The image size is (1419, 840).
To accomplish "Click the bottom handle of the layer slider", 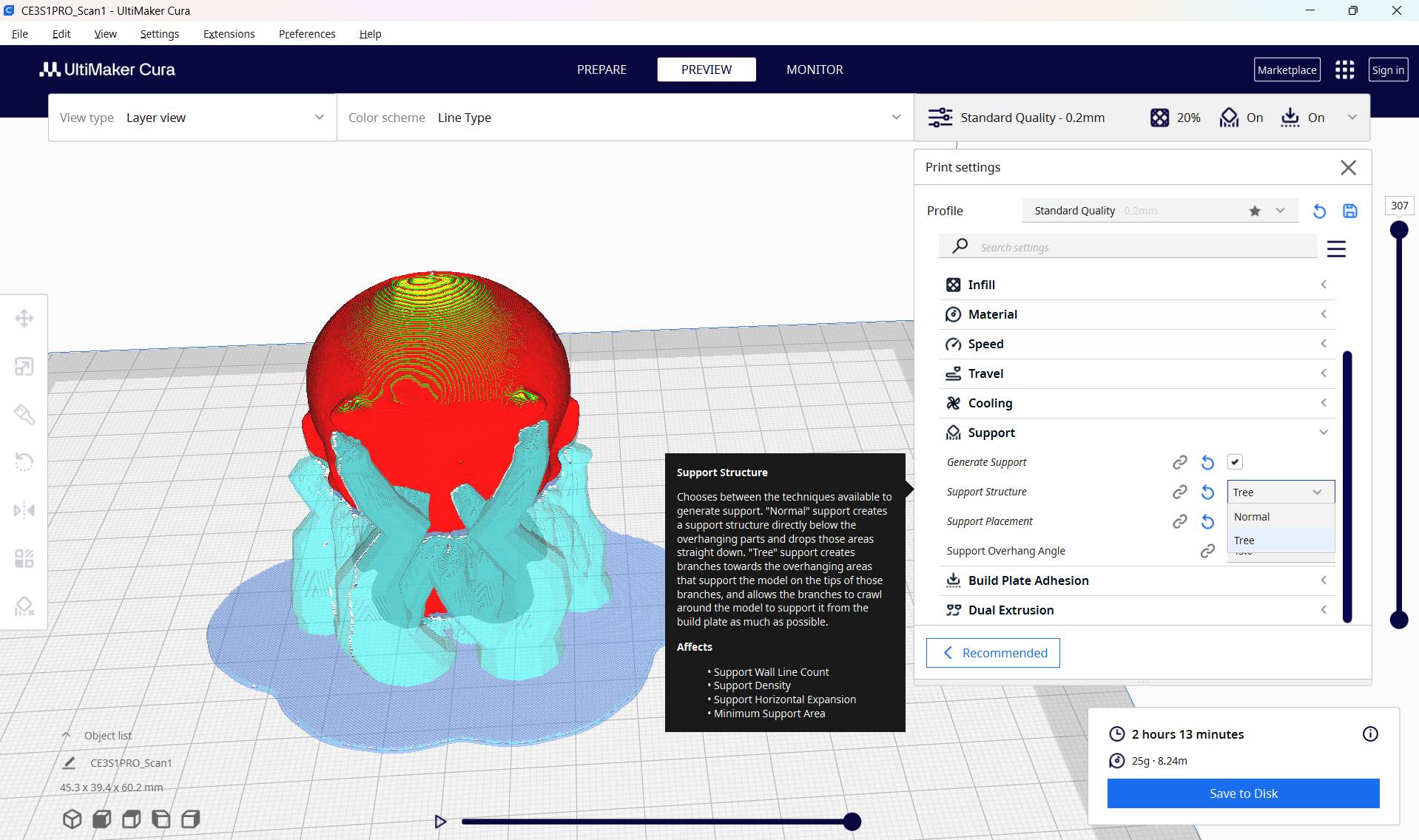I will (x=1399, y=620).
